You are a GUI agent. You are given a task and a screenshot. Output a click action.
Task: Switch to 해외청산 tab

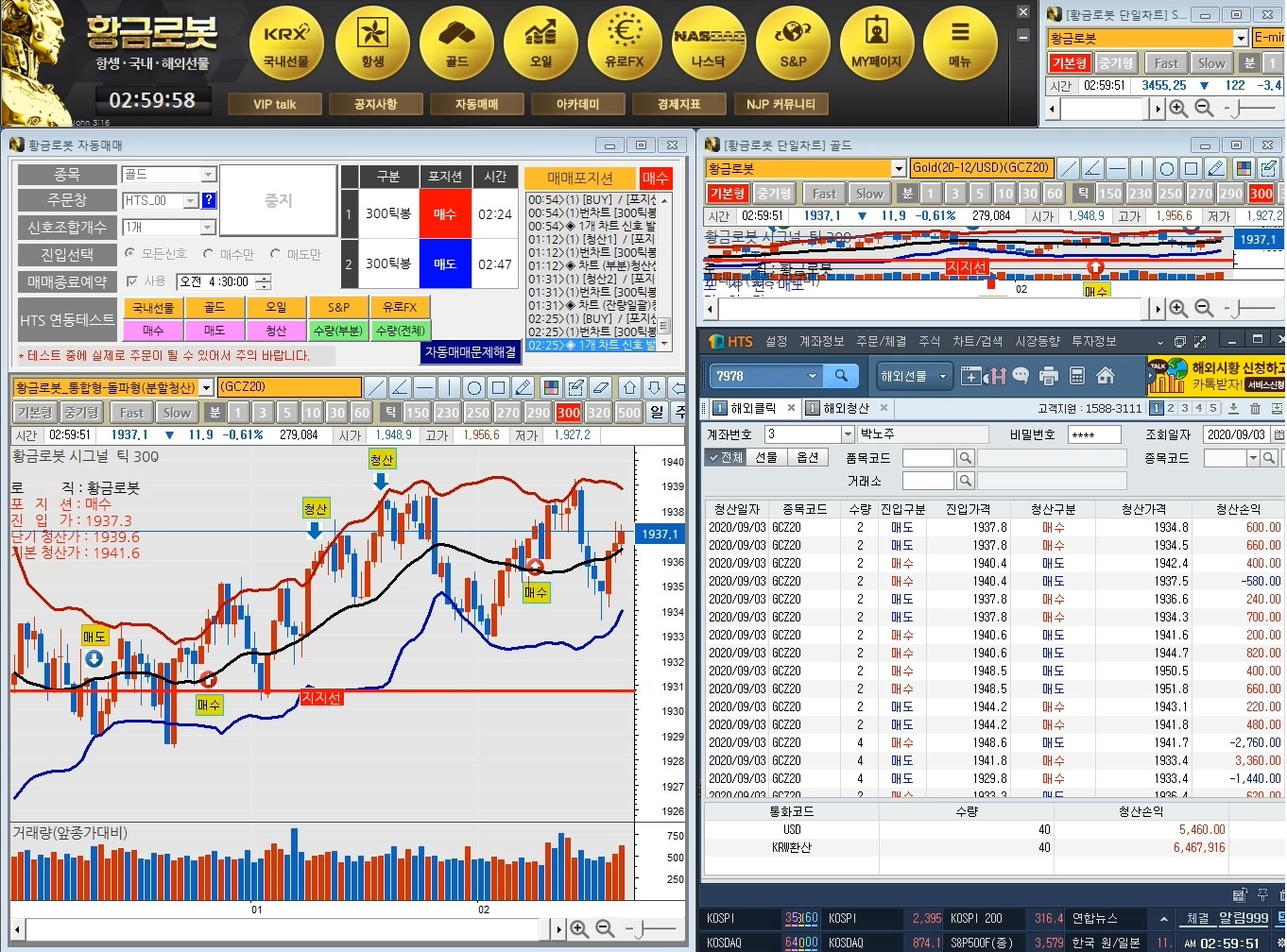coord(846,408)
